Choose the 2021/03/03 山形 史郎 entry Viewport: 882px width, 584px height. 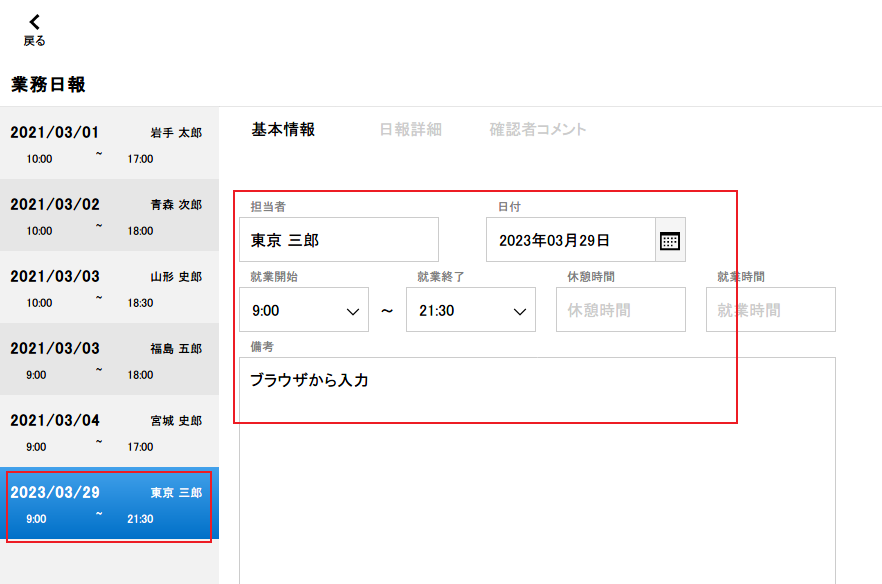coord(109,288)
